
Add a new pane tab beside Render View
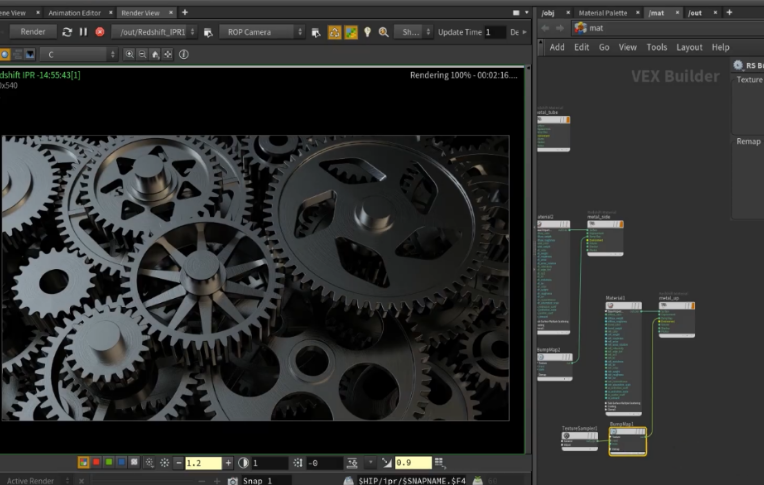coord(184,13)
